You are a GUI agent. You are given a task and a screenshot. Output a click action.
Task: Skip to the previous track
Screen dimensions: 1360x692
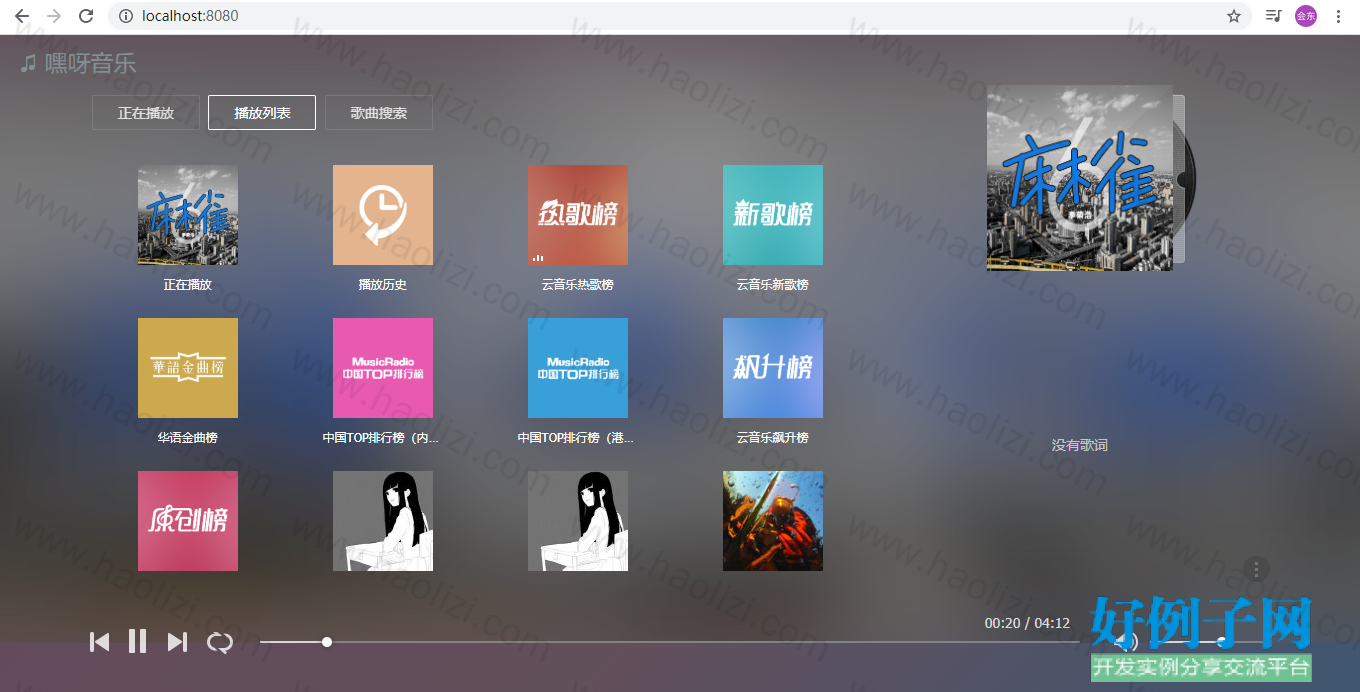pyautogui.click(x=99, y=642)
